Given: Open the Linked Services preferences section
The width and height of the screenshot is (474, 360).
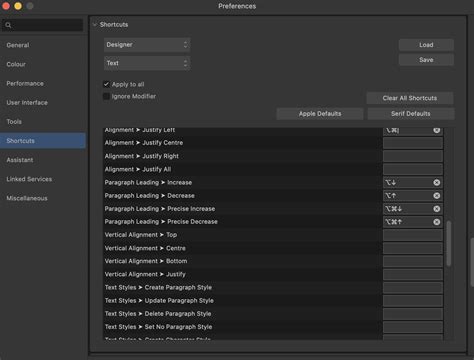Looking at the screenshot, I should 29,179.
